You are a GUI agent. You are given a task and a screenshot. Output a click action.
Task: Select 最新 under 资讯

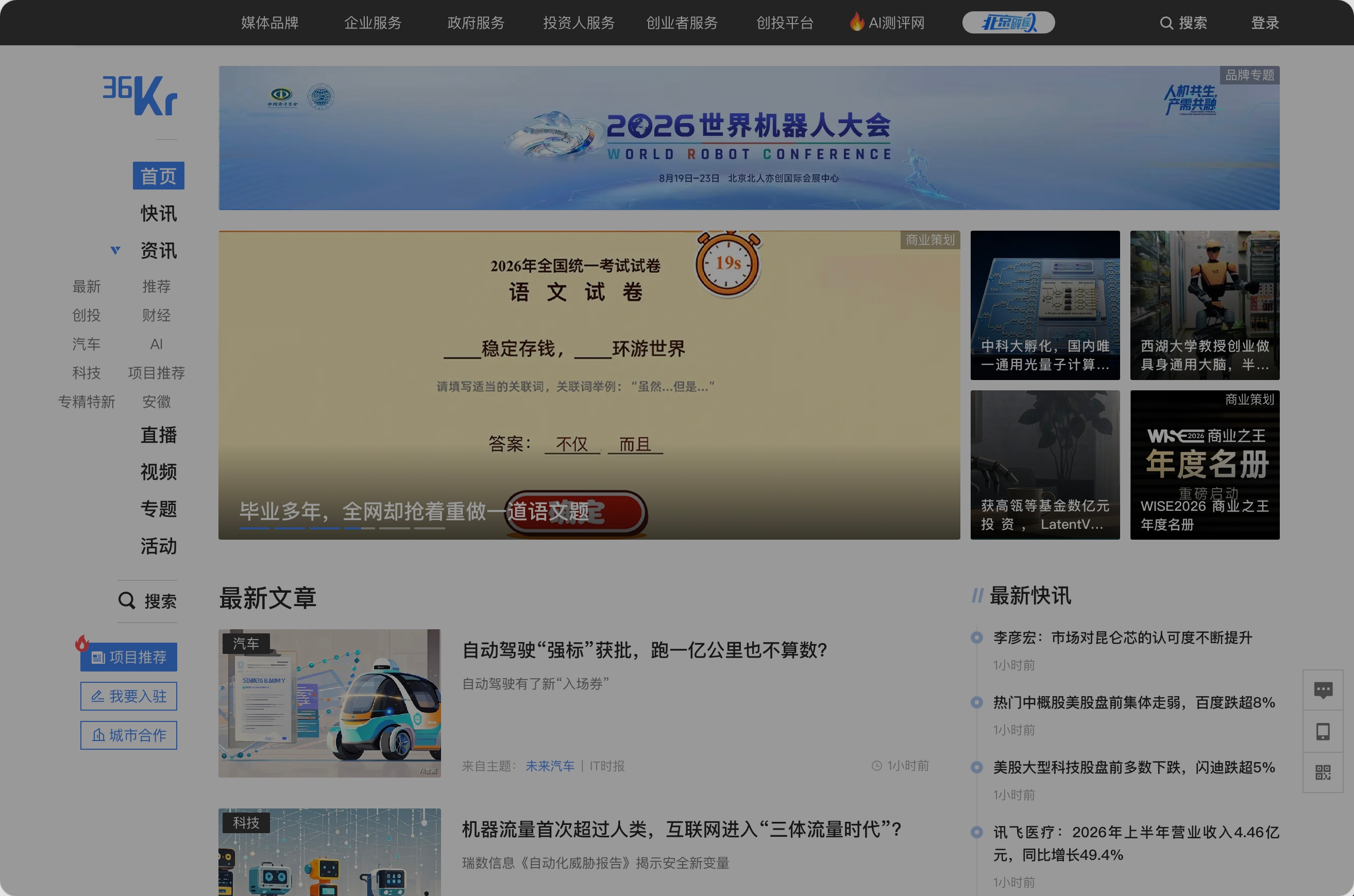point(87,286)
